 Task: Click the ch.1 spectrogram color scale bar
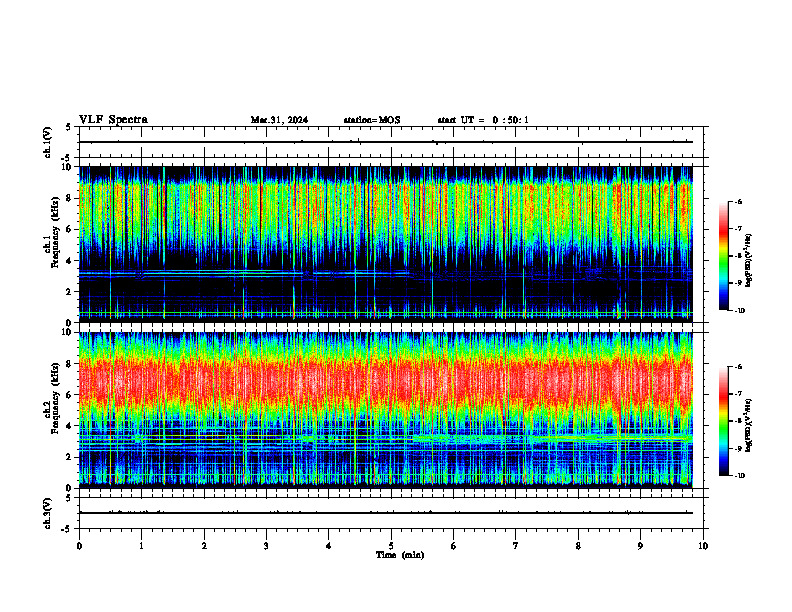click(723, 256)
